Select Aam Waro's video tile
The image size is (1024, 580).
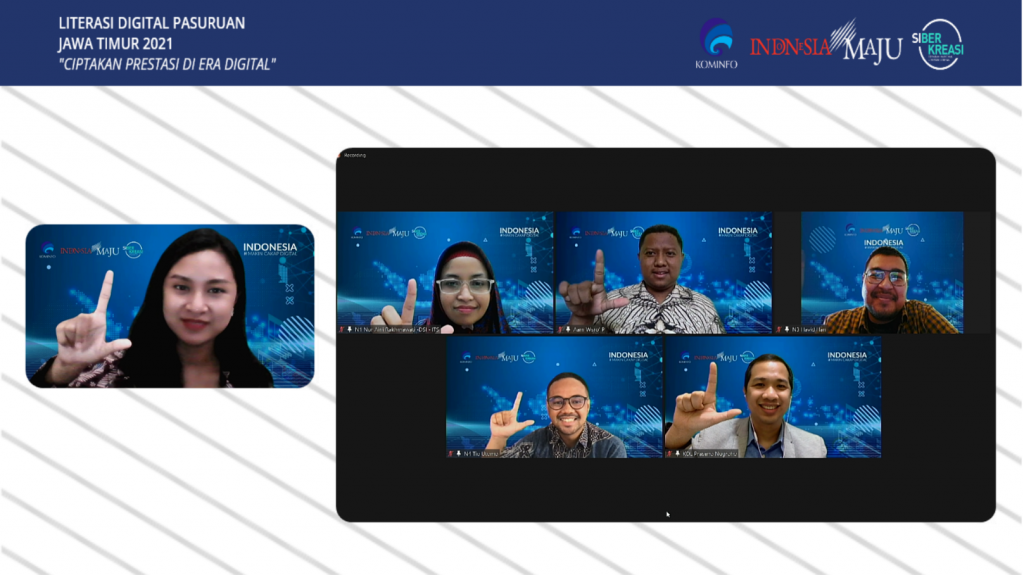(x=663, y=272)
